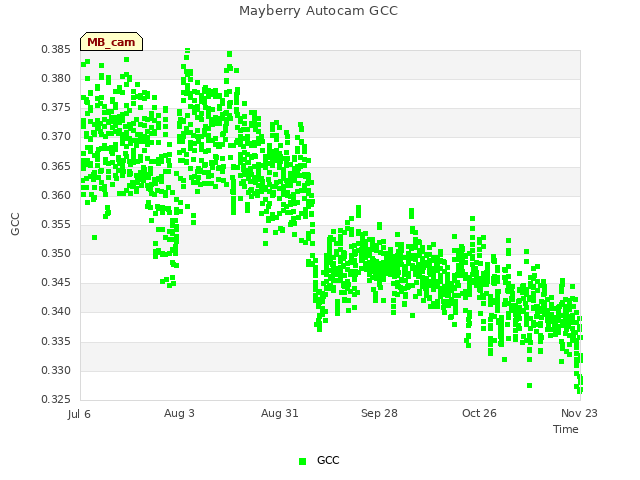This screenshot has height=480, width=640.
Task: Click the vertical GCC axis title
Action: [15, 224]
